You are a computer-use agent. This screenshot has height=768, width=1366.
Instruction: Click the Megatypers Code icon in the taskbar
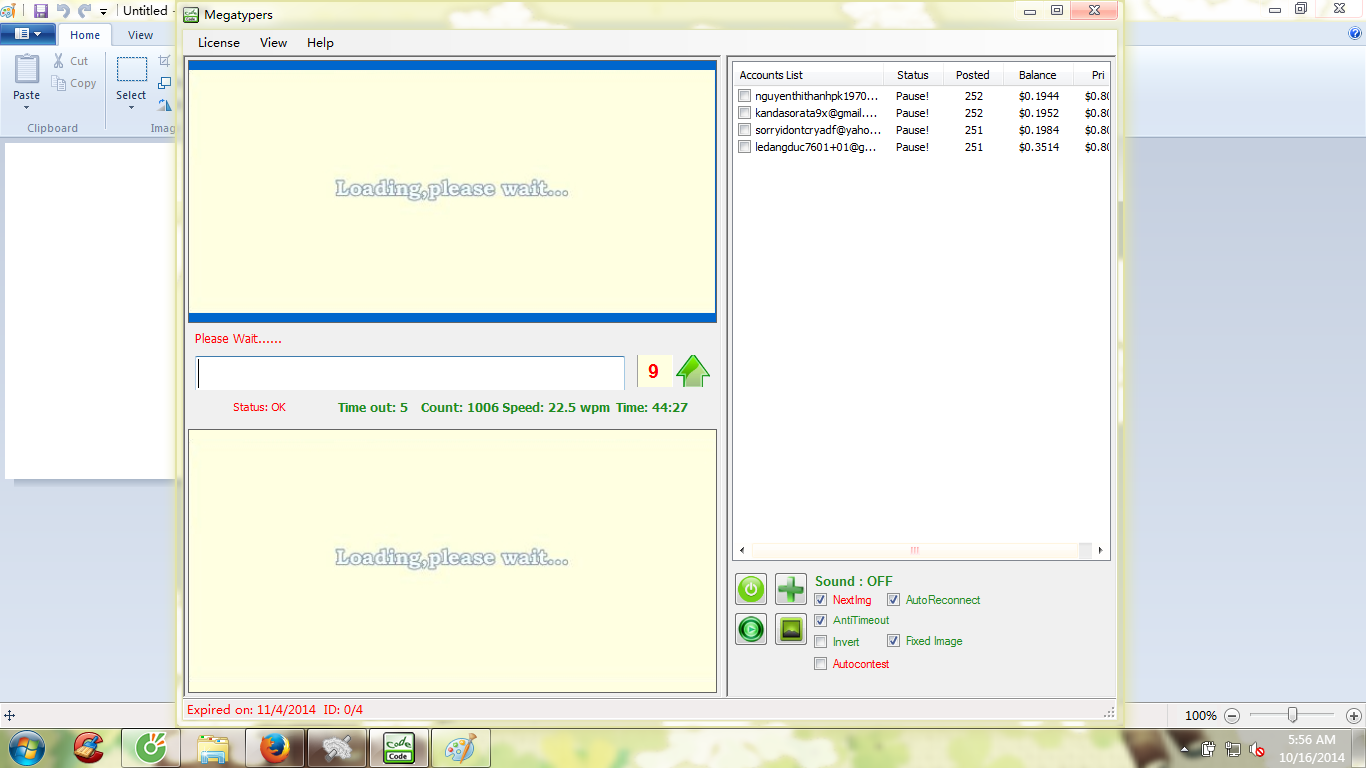[x=399, y=748]
